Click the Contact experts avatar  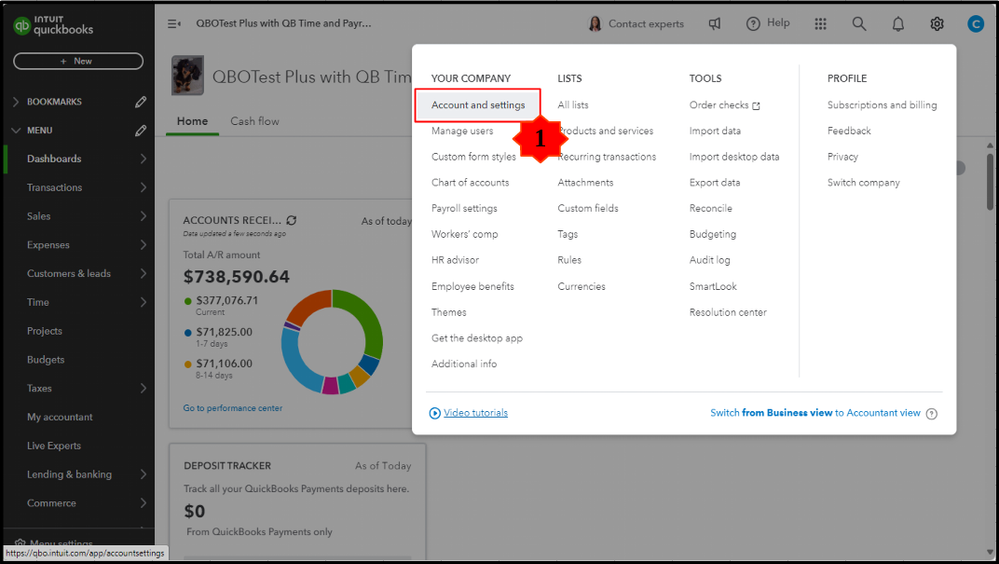click(594, 24)
